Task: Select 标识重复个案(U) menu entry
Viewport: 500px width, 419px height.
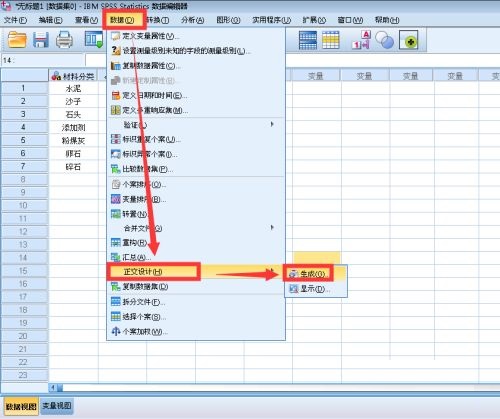Action: coord(196,139)
